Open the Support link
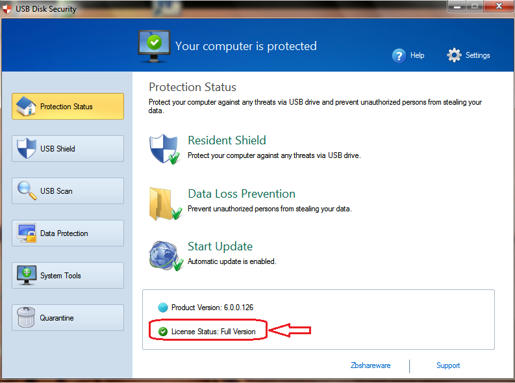Viewport: 515px width, 383px height. coord(448,365)
